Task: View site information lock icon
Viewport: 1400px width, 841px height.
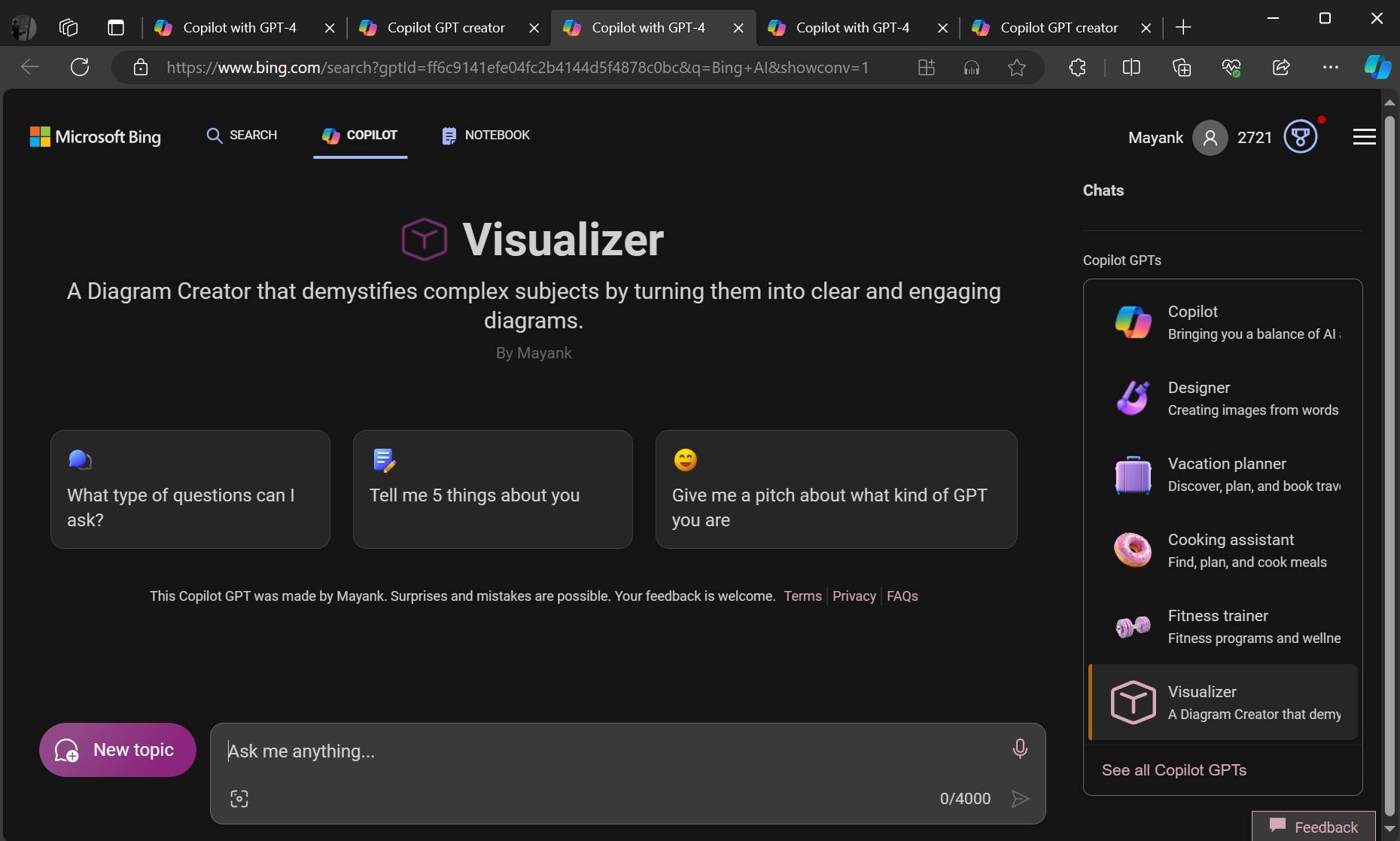Action: [140, 68]
